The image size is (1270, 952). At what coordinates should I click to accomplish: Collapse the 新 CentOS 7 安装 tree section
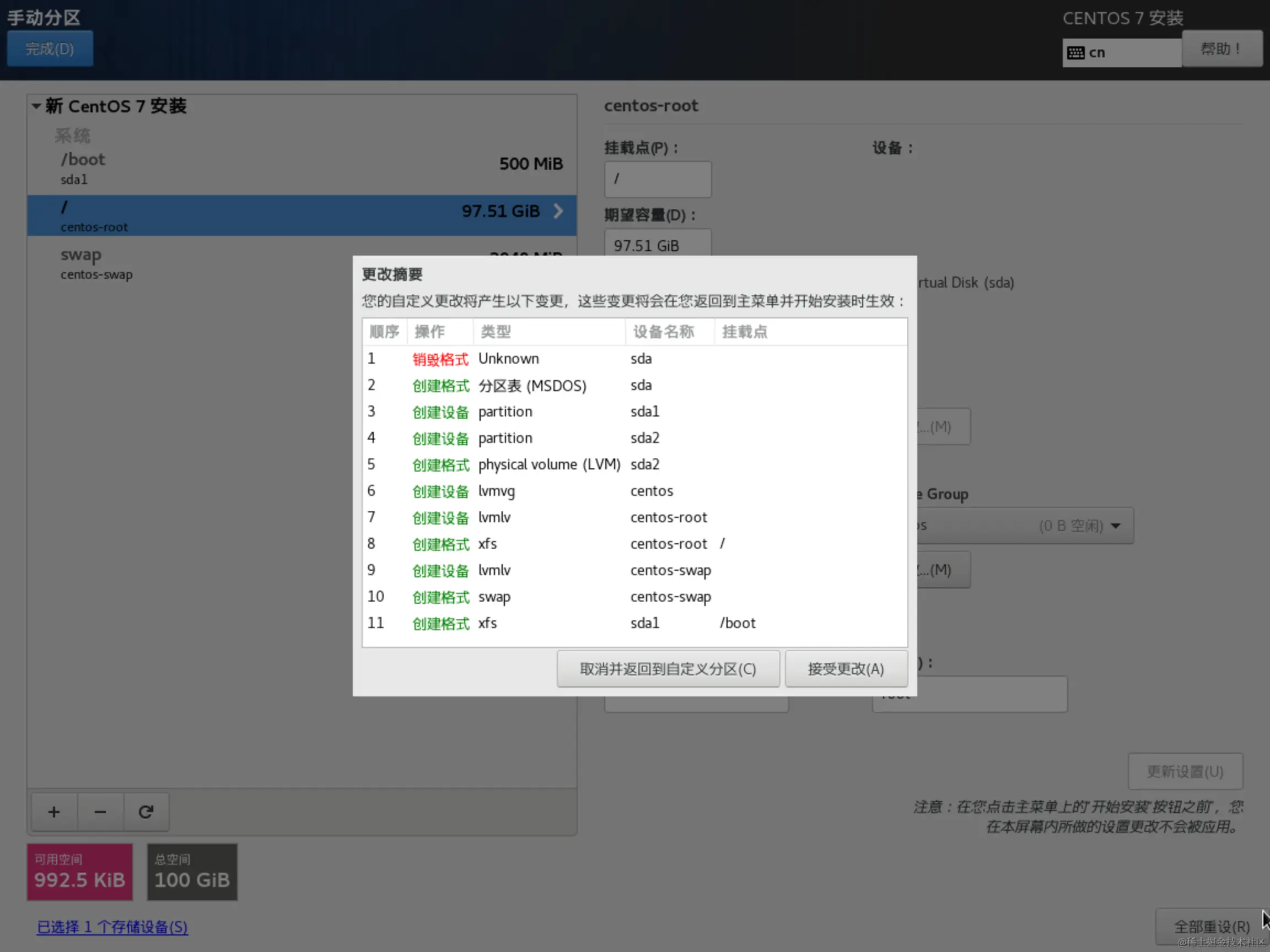36,106
